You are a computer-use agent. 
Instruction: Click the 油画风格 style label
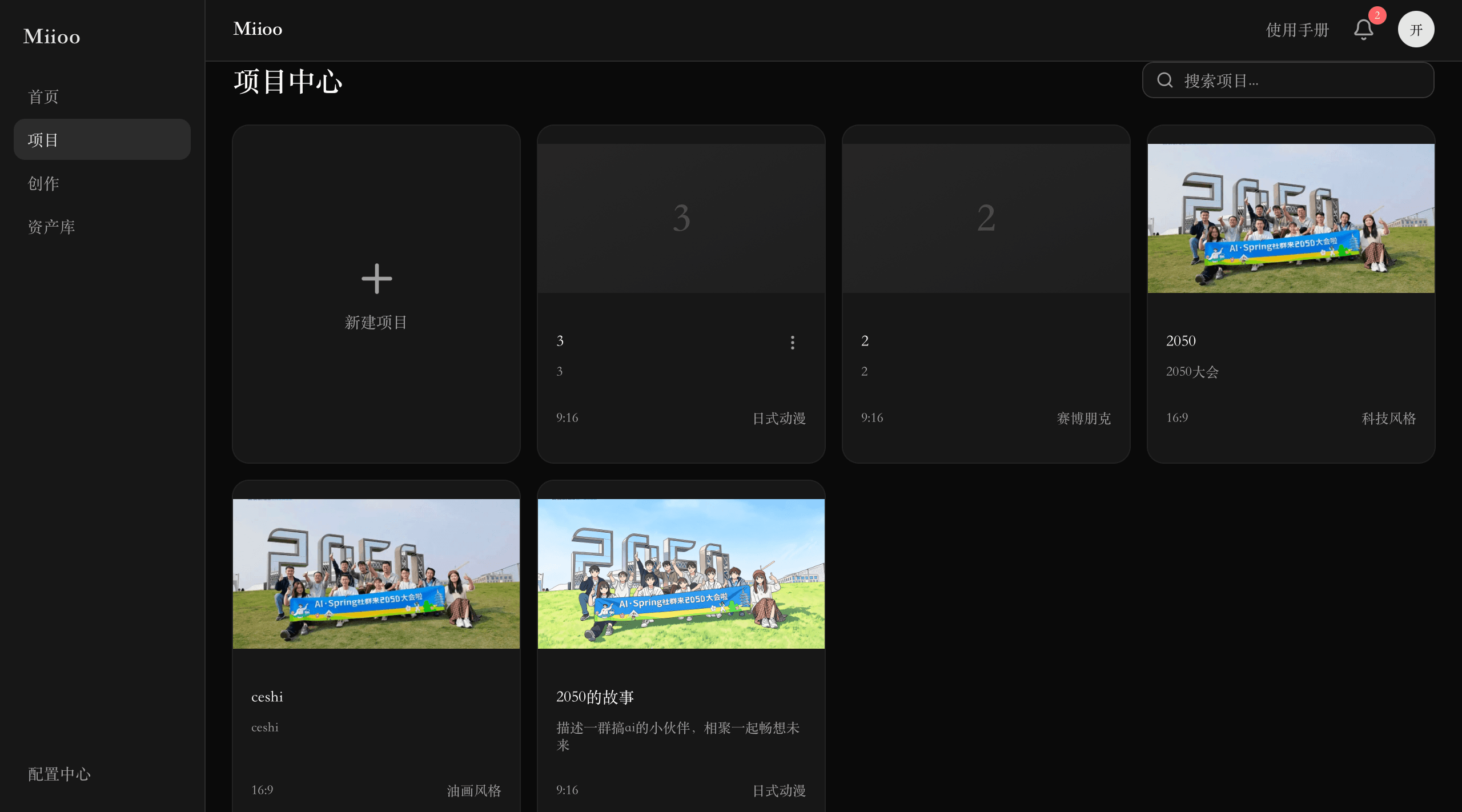[x=474, y=790]
